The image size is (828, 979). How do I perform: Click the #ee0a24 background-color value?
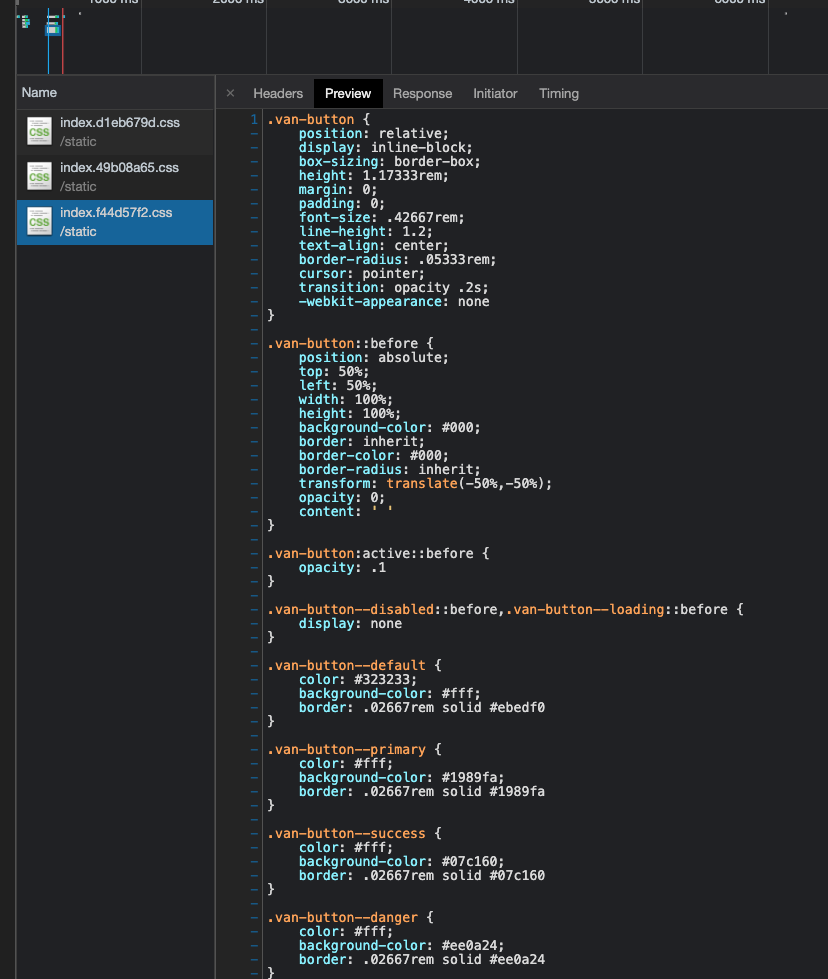pos(469,945)
